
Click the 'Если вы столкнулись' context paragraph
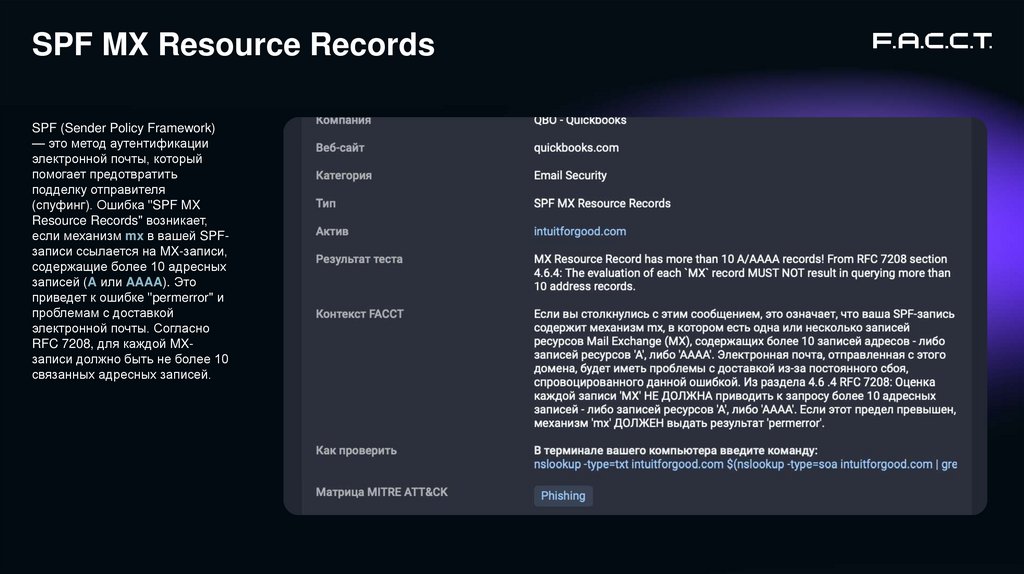click(x=744, y=368)
